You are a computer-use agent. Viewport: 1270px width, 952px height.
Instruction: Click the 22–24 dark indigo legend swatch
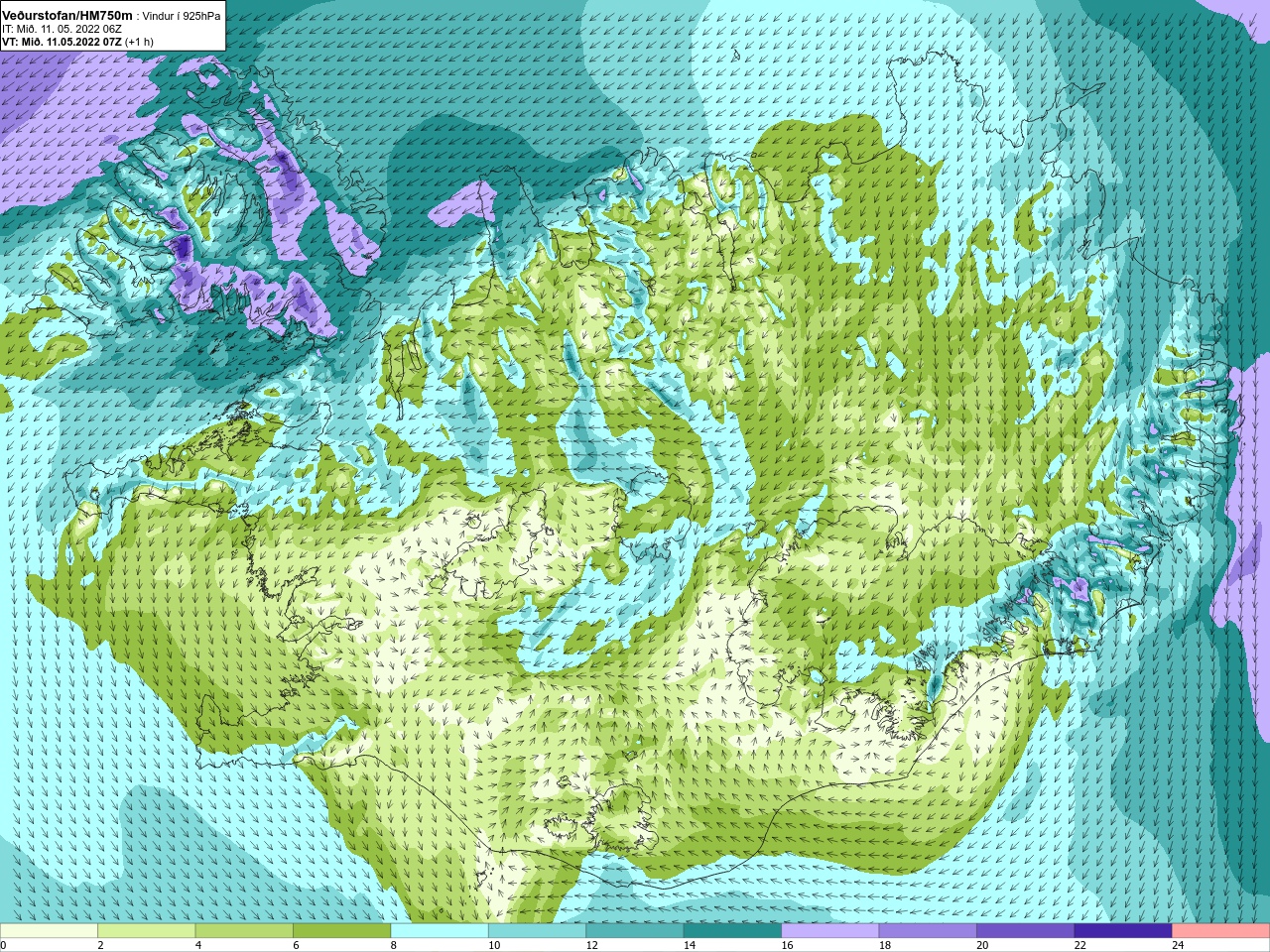coord(1123,931)
